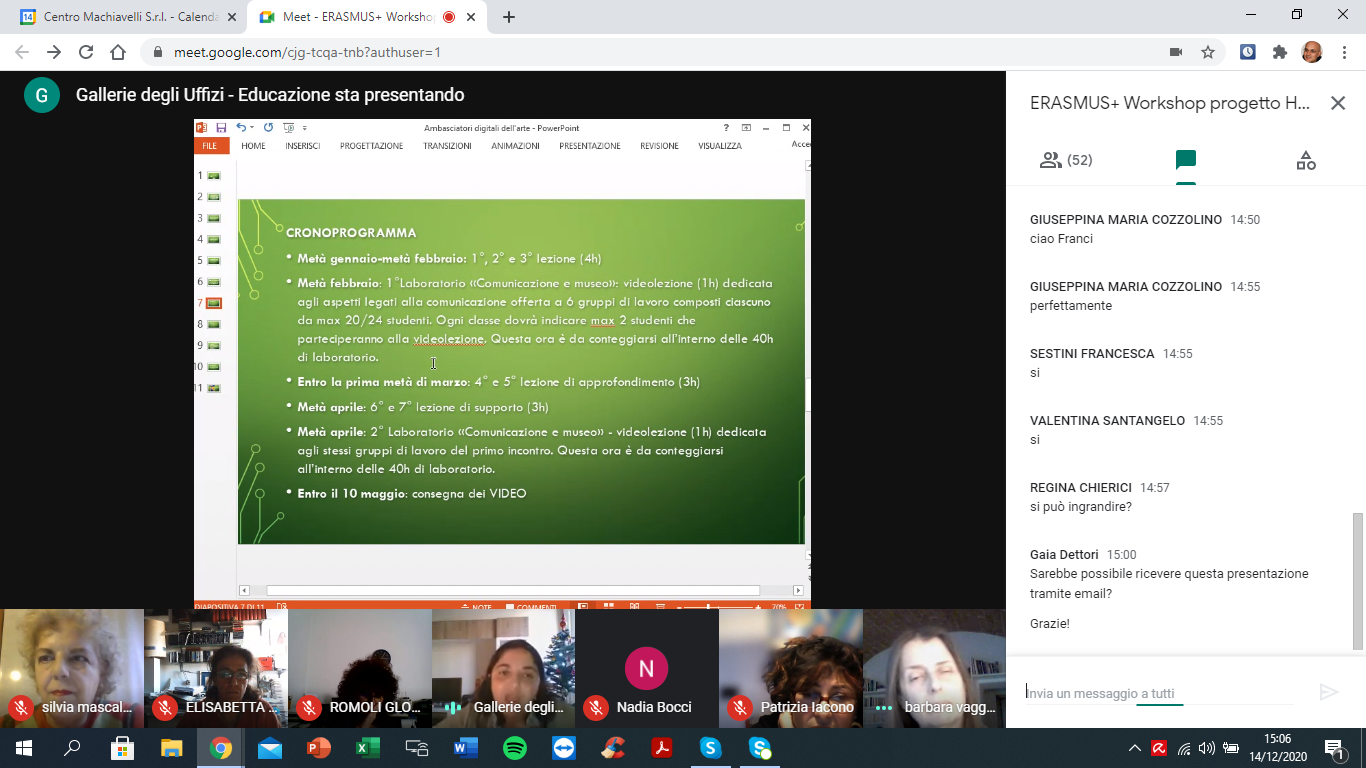Open Chrome's three-dot menu
Viewport: 1366px width, 768px height.
pyautogui.click(x=1343, y=52)
